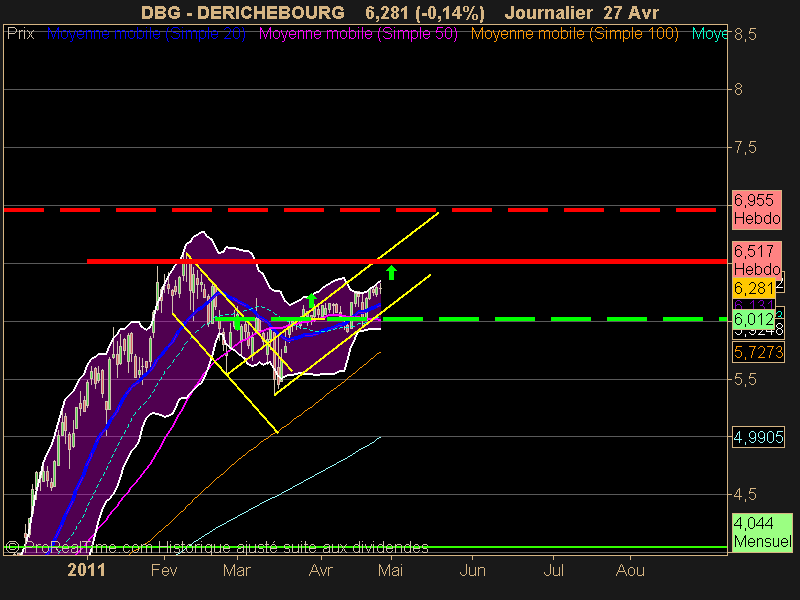Click the "5,5" price axis value

click(x=745, y=379)
